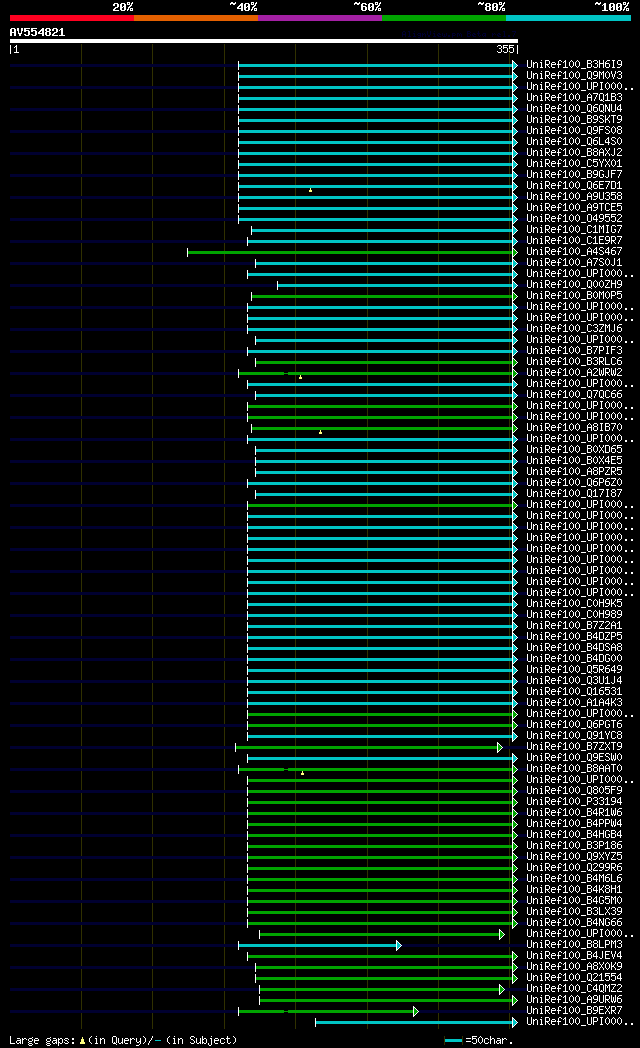Screen dimensions: 640x1048
Task: Select the UniRef100_B4K8H1 label
Action: pos(574,890)
